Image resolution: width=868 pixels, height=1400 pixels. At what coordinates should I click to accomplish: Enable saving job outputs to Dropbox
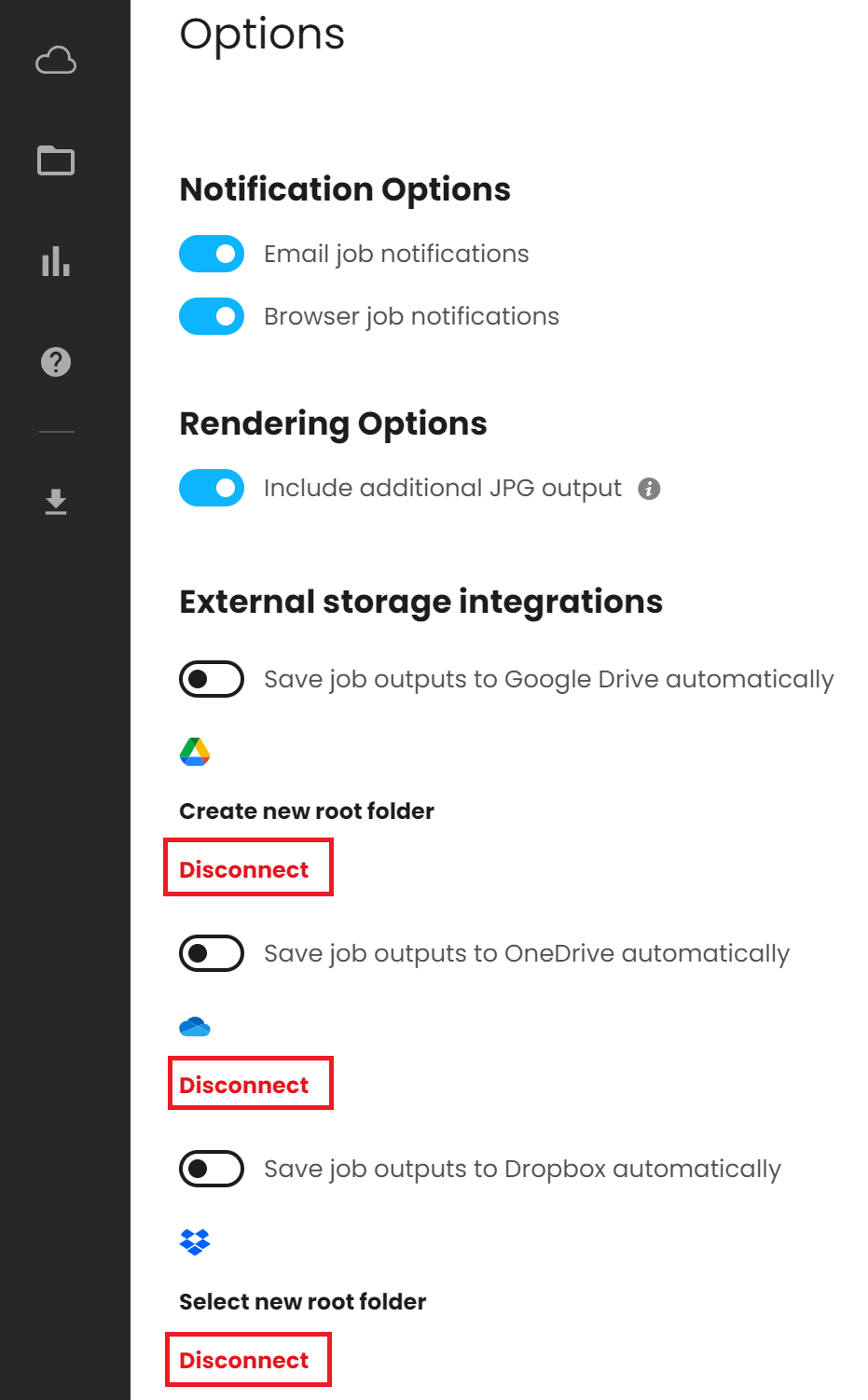tap(212, 1169)
